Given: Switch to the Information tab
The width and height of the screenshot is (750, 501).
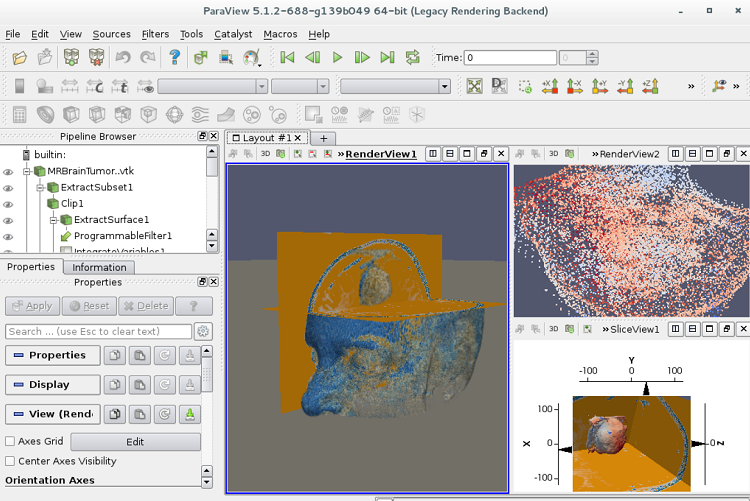Looking at the screenshot, I should [x=99, y=267].
